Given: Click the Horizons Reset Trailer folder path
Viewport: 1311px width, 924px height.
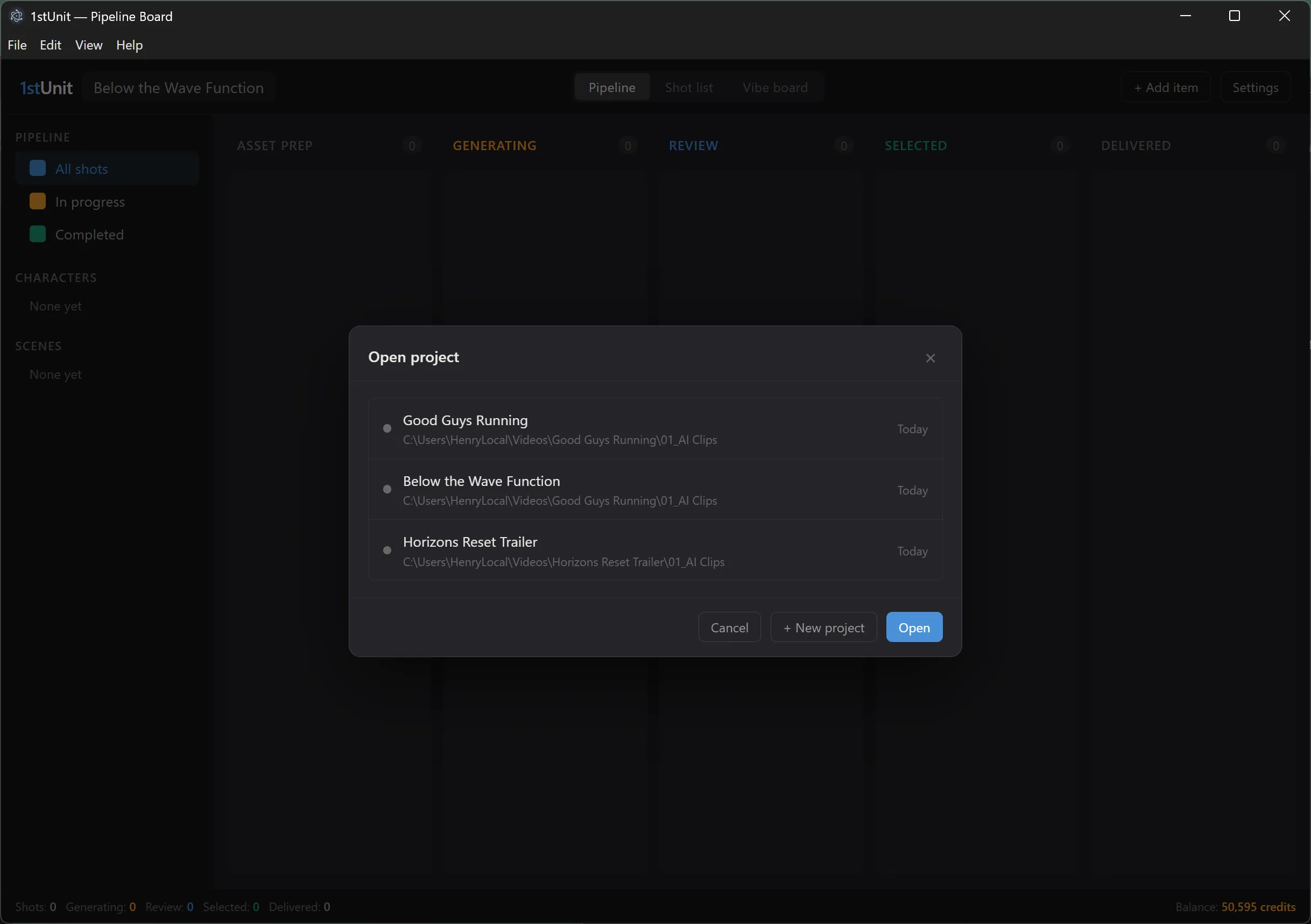Looking at the screenshot, I should pos(563,562).
